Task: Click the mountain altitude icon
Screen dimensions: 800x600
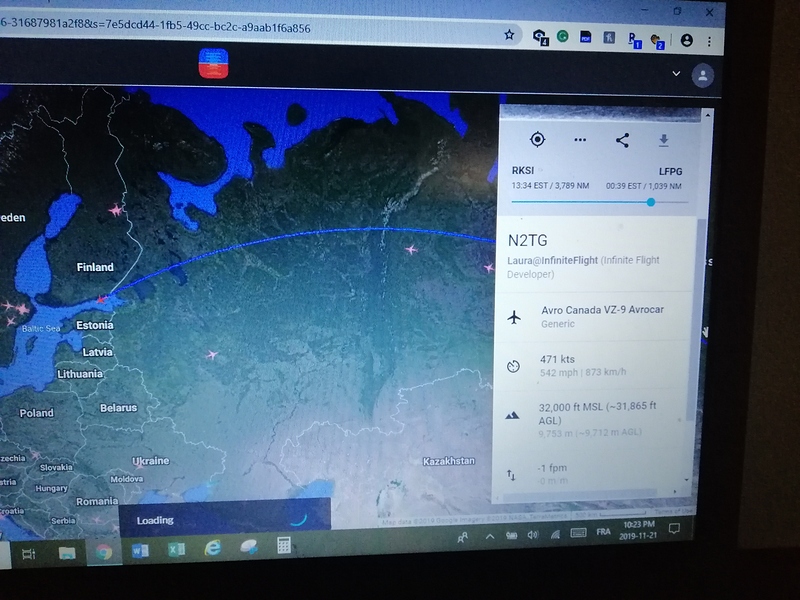Action: [x=512, y=415]
